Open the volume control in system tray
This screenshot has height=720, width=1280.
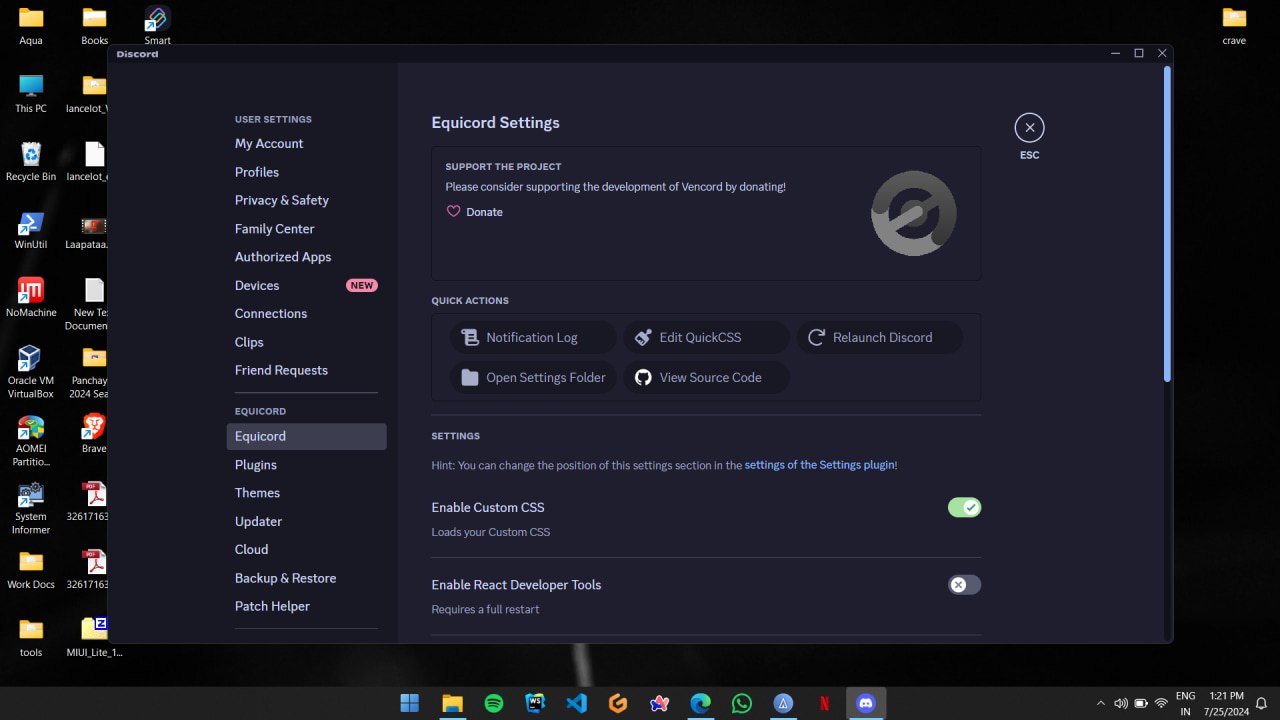[x=1121, y=703]
